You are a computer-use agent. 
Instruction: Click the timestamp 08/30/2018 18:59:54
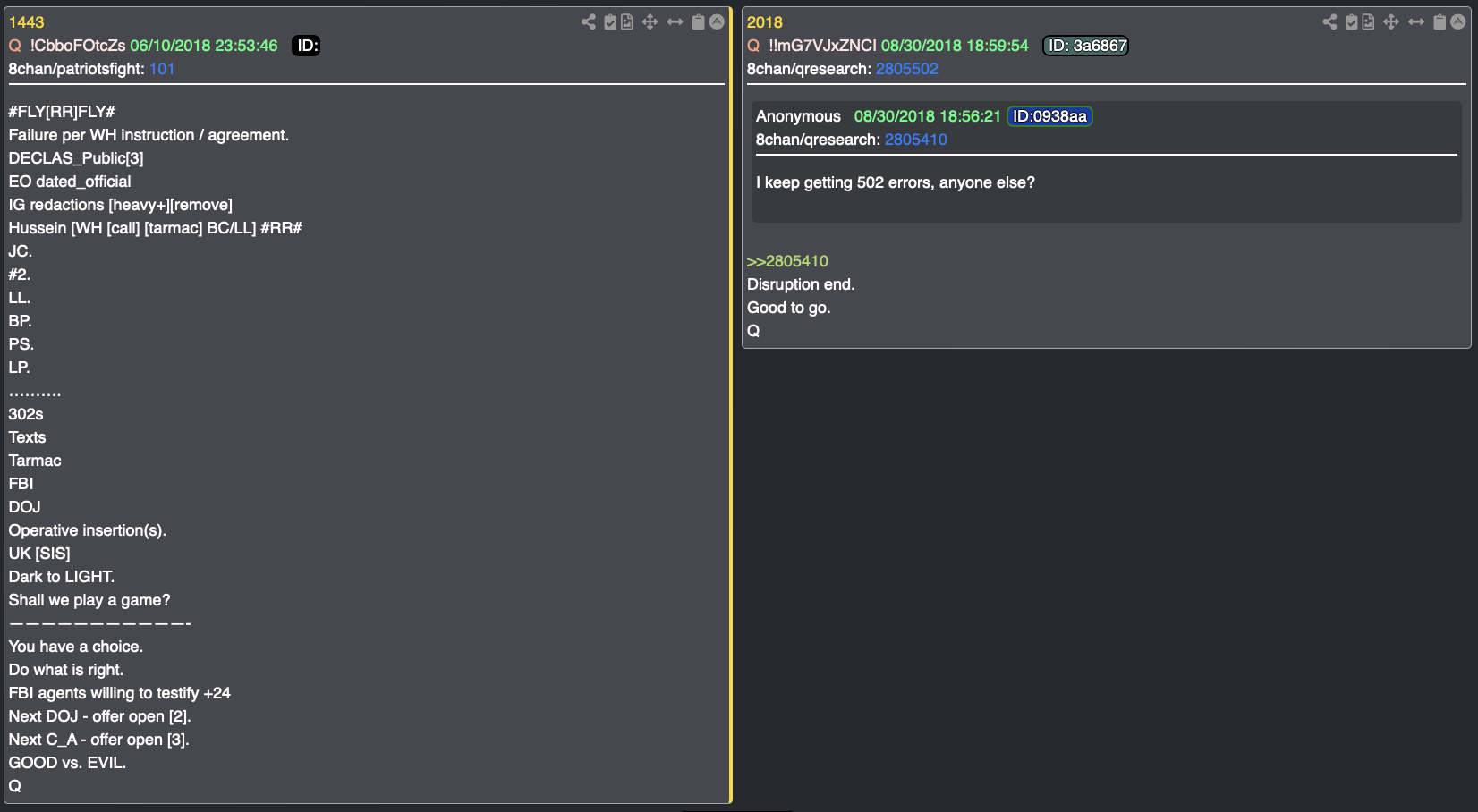pyautogui.click(x=955, y=46)
